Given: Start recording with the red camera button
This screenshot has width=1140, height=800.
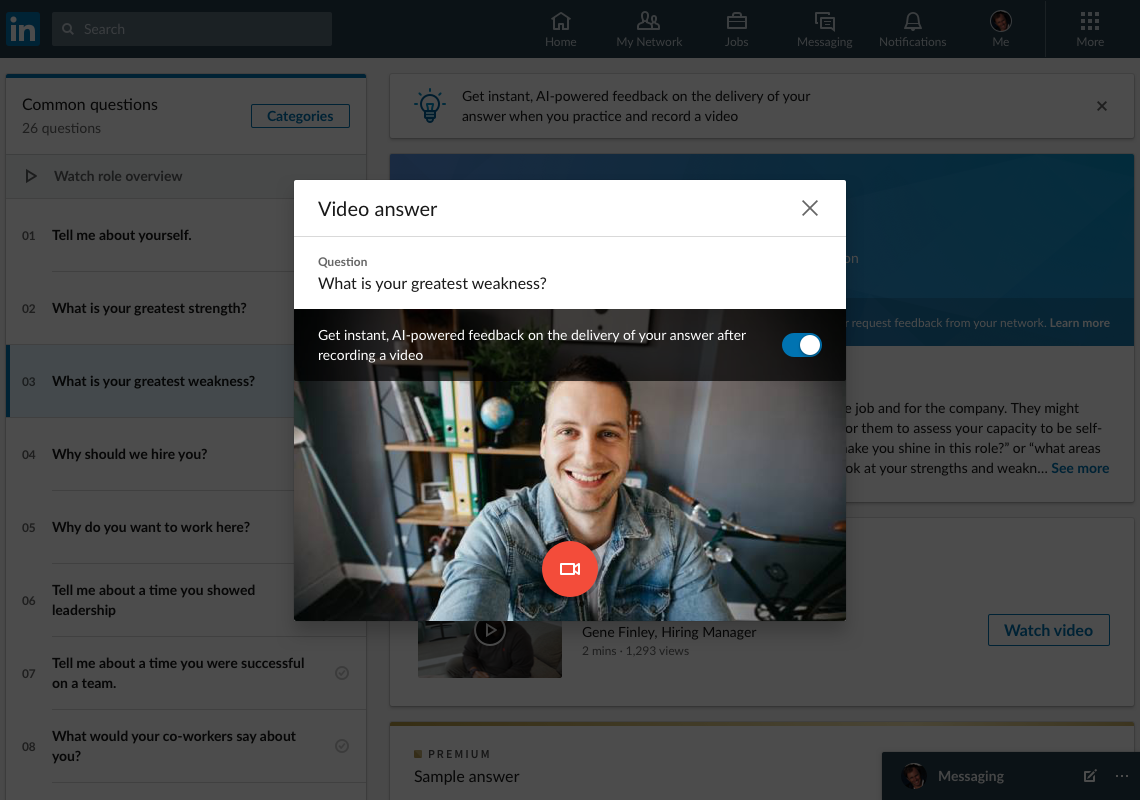Looking at the screenshot, I should coord(569,569).
